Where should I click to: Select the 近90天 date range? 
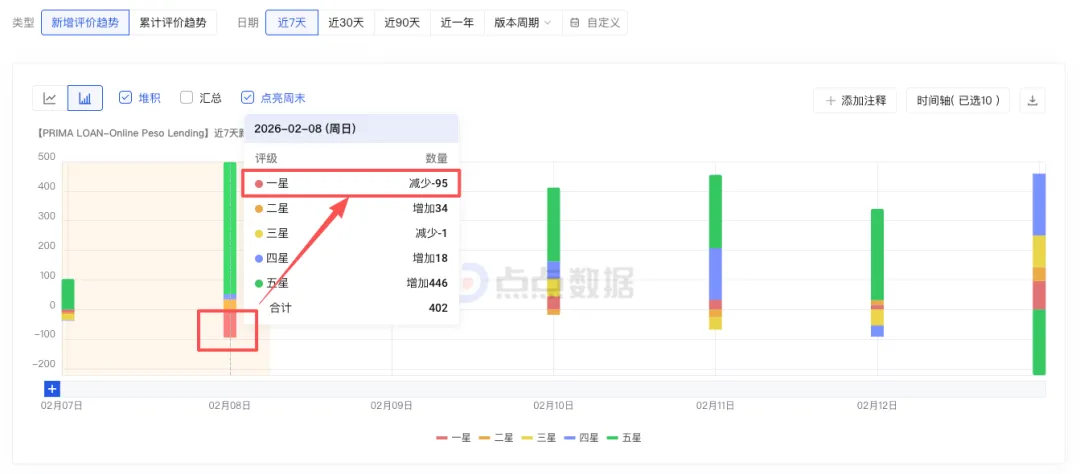click(402, 22)
